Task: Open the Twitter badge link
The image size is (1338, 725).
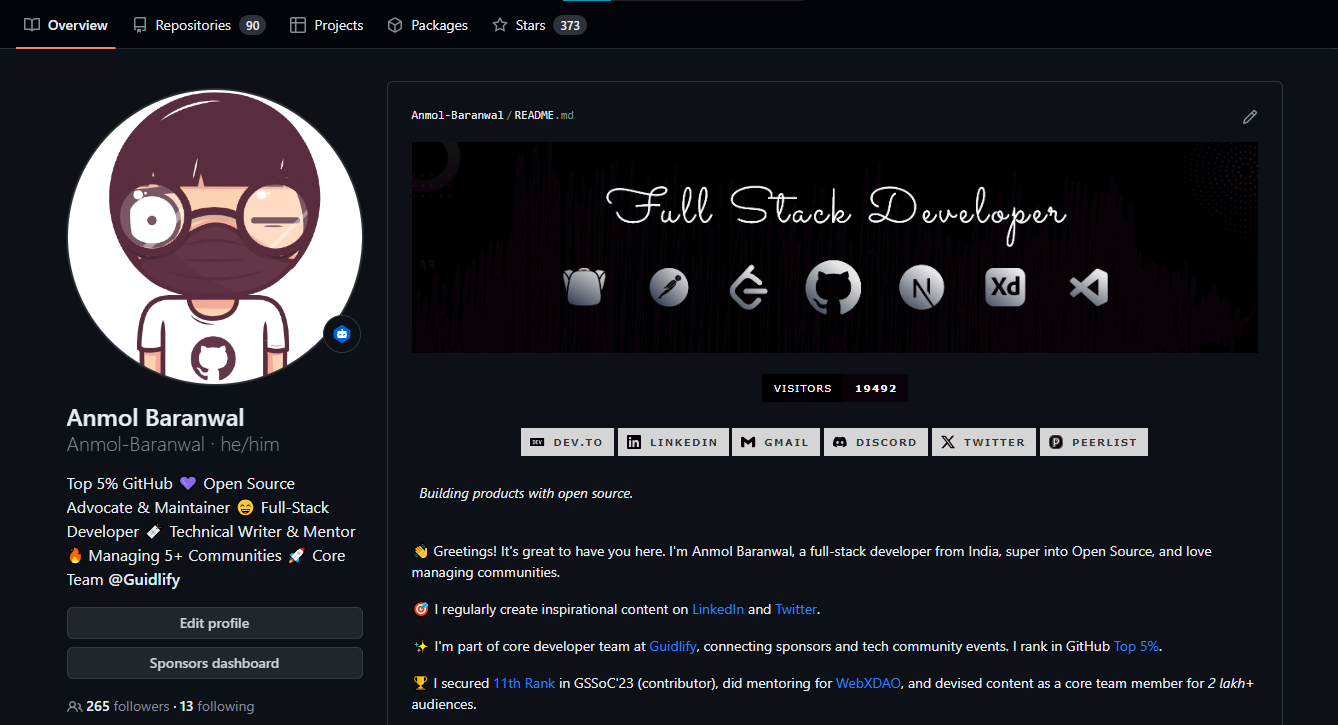Action: [x=984, y=442]
